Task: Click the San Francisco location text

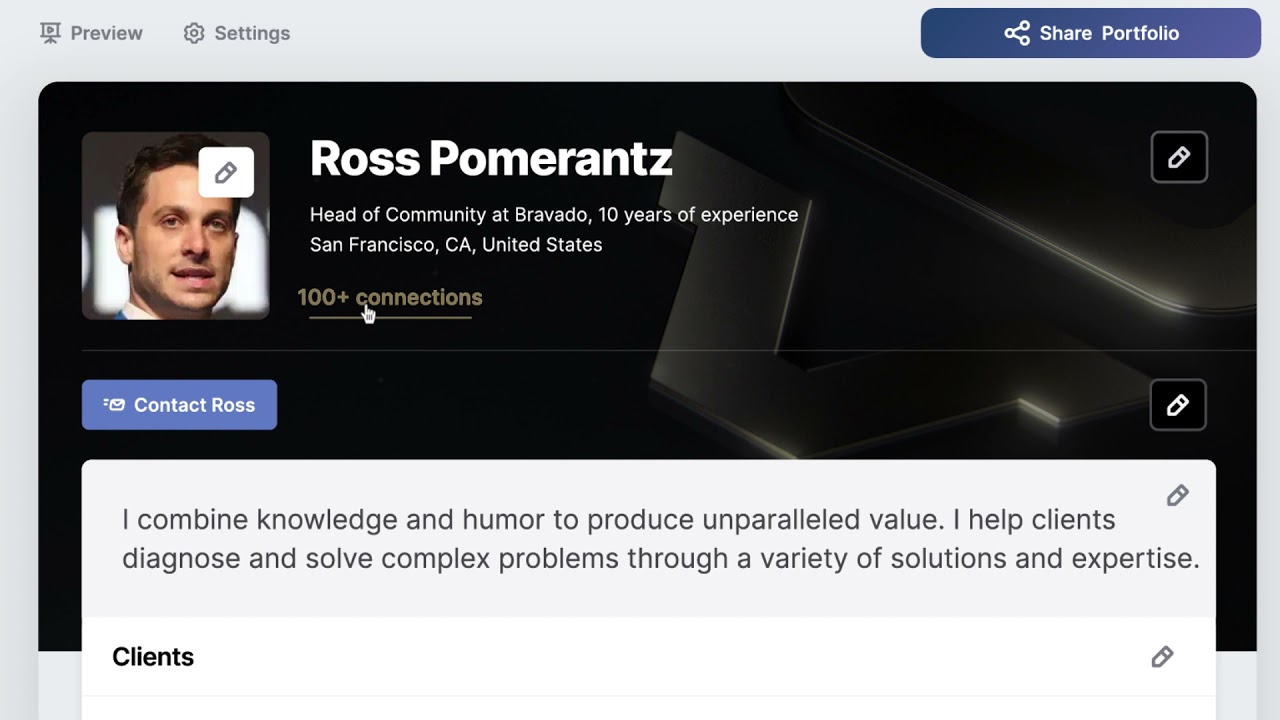Action: [x=456, y=245]
